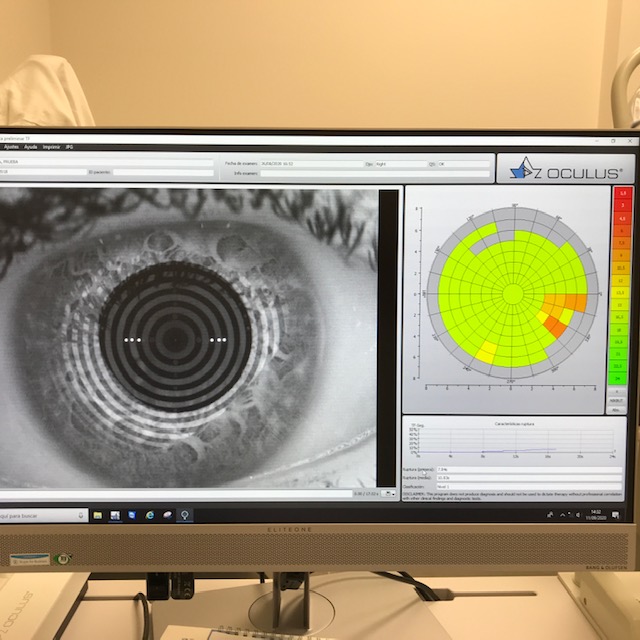The height and width of the screenshot is (640, 640).
Task: Open the Imprimir menu
Action: coord(51,147)
